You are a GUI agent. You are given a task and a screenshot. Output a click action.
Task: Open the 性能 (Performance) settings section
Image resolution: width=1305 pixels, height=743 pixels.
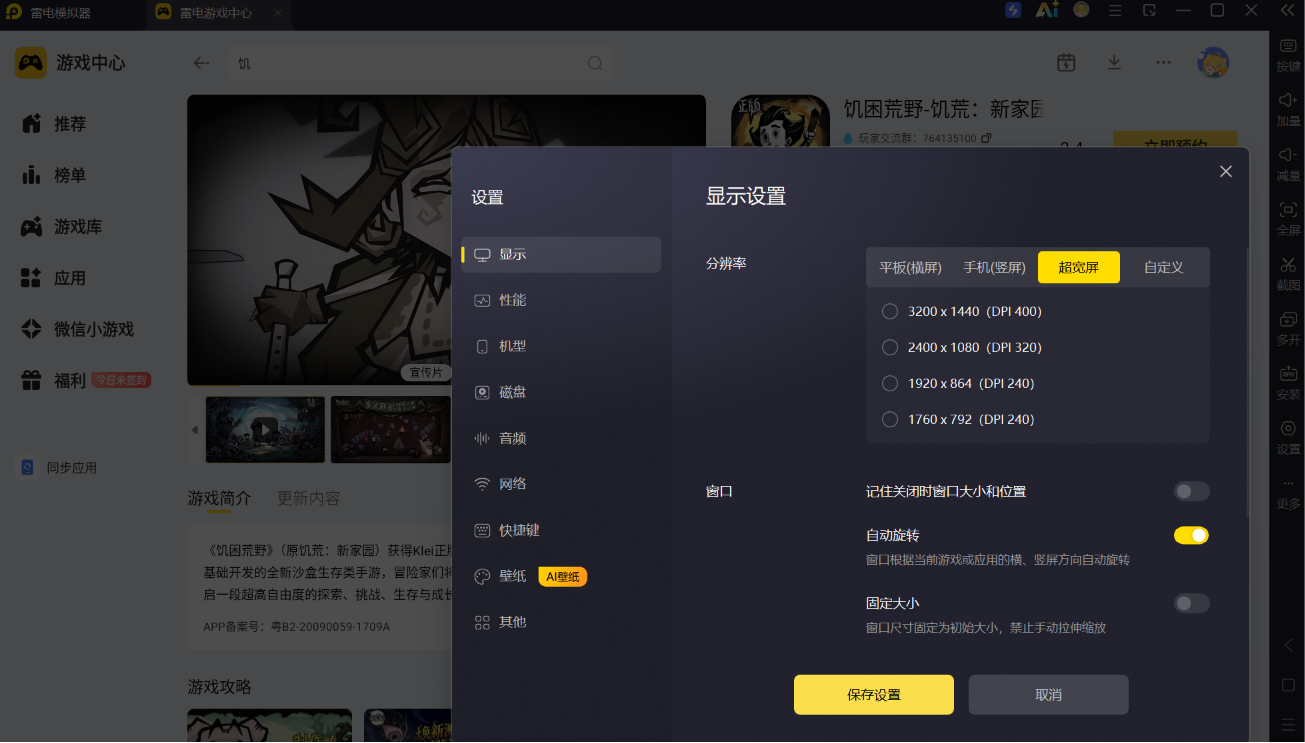click(561, 301)
